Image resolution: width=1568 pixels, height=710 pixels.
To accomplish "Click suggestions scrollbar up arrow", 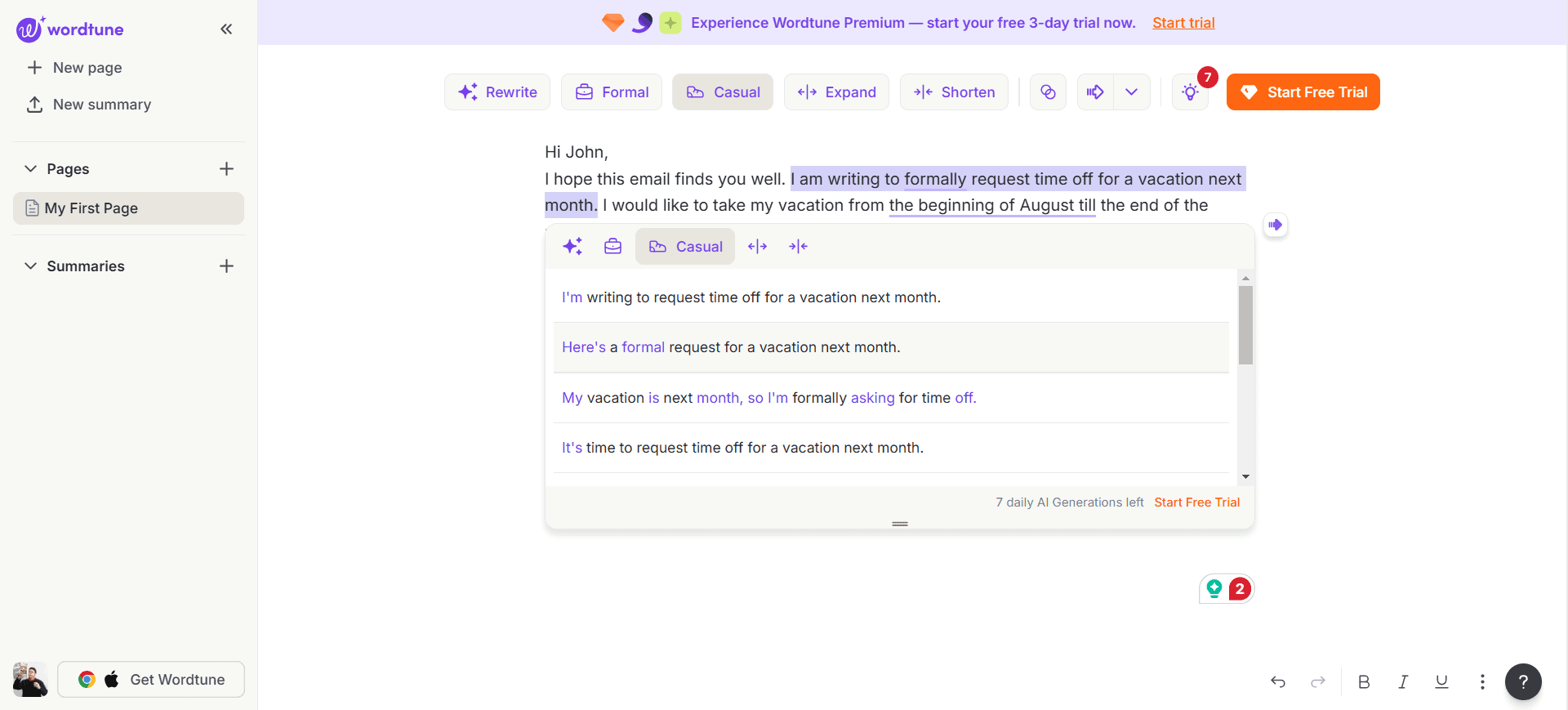I will tap(1245, 279).
